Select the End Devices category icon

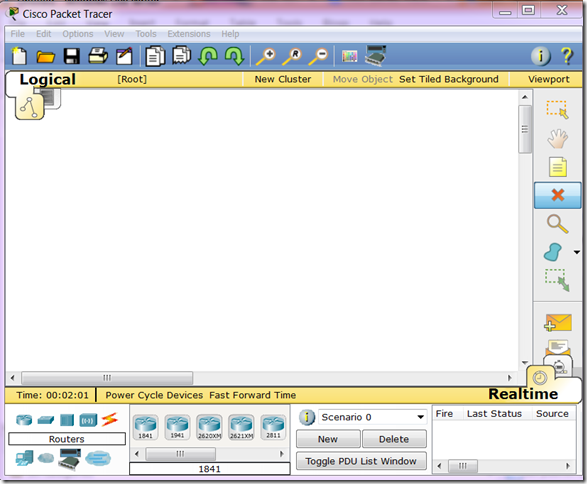[24, 458]
